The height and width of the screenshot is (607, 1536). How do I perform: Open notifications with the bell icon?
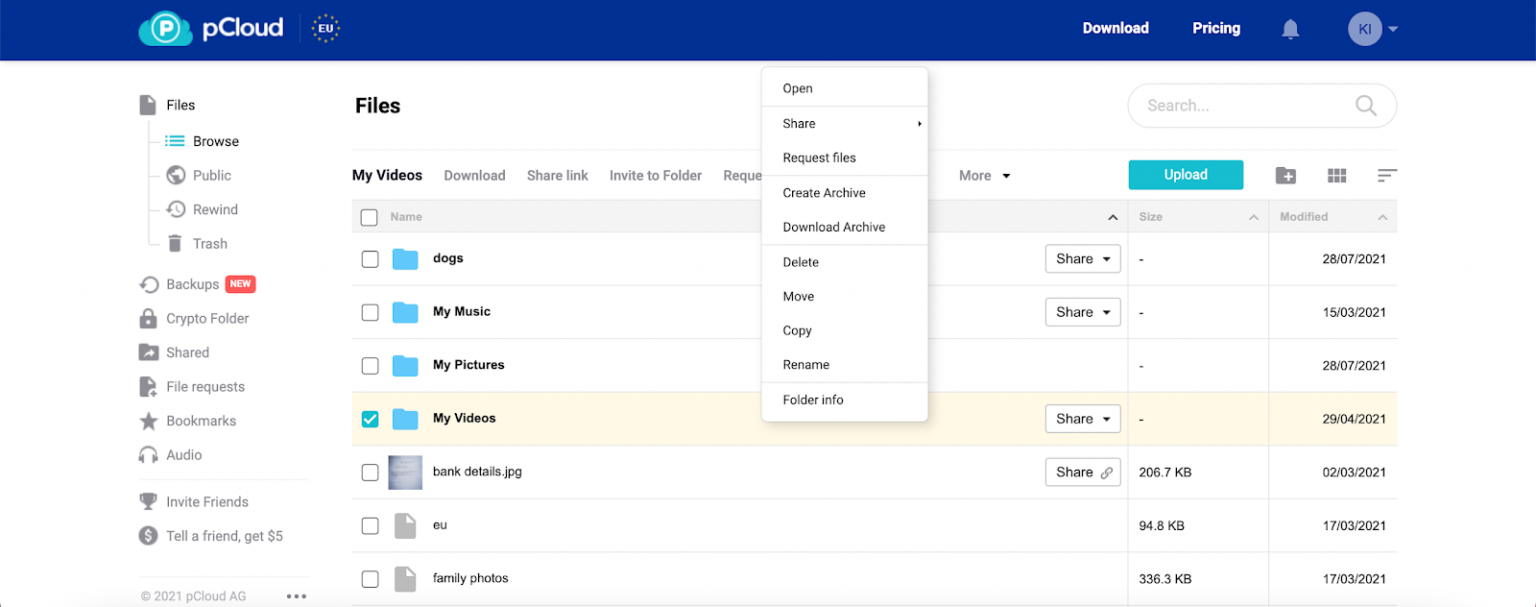coord(1290,28)
